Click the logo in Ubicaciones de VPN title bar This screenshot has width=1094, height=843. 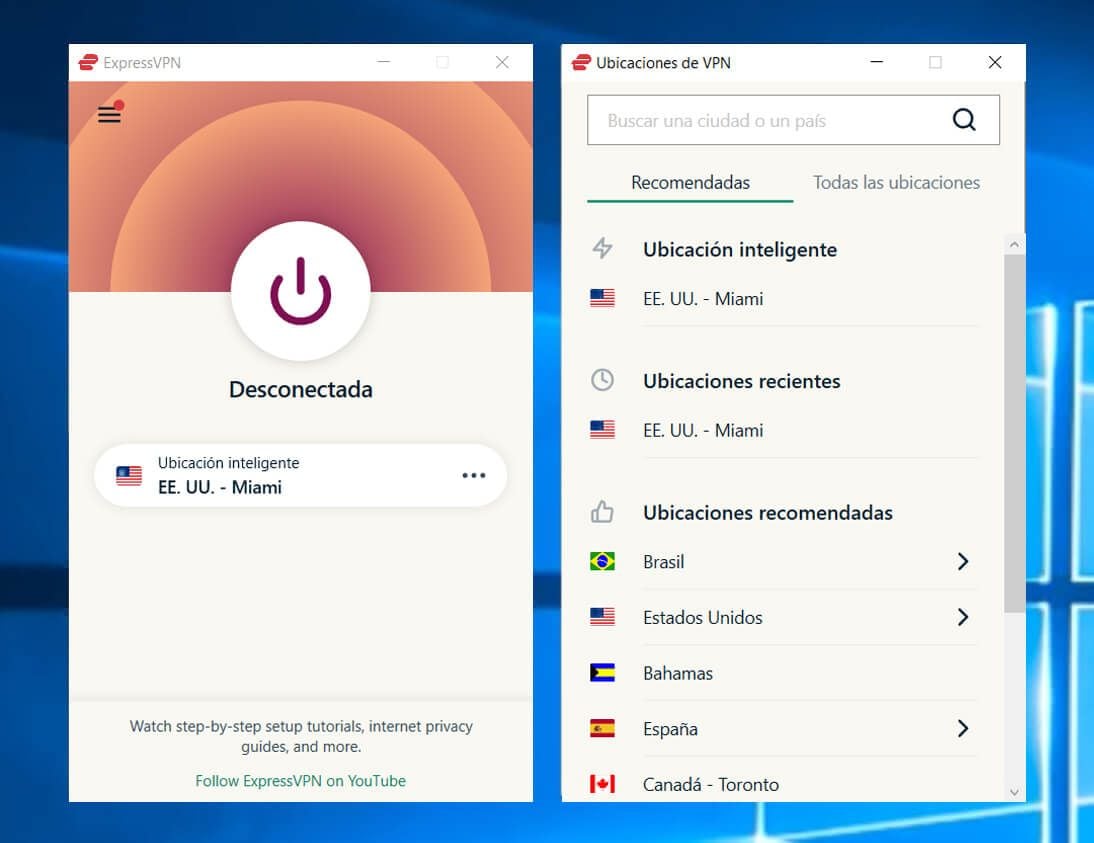[x=580, y=63]
